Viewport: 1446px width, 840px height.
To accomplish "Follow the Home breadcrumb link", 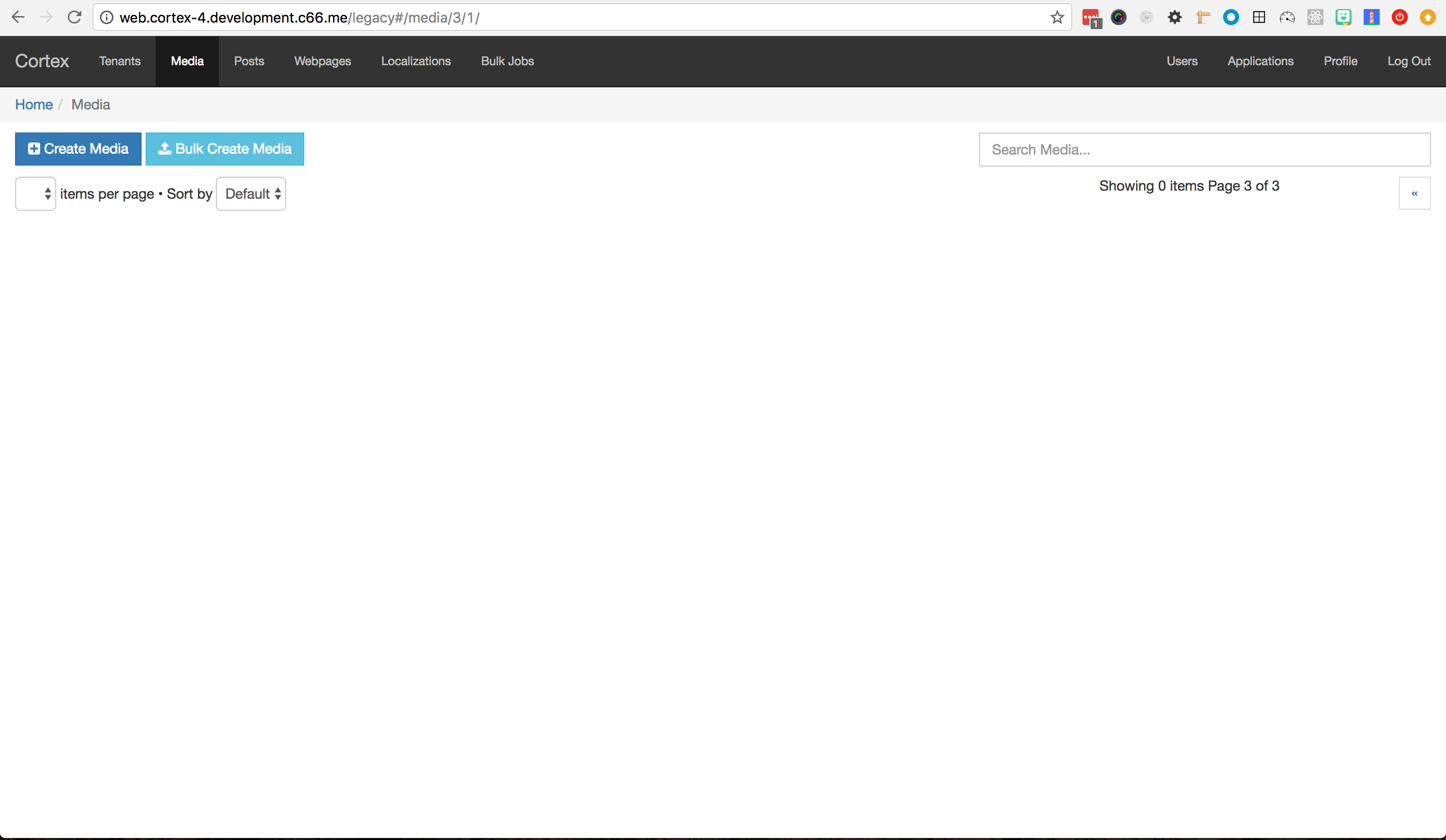I will (34, 104).
